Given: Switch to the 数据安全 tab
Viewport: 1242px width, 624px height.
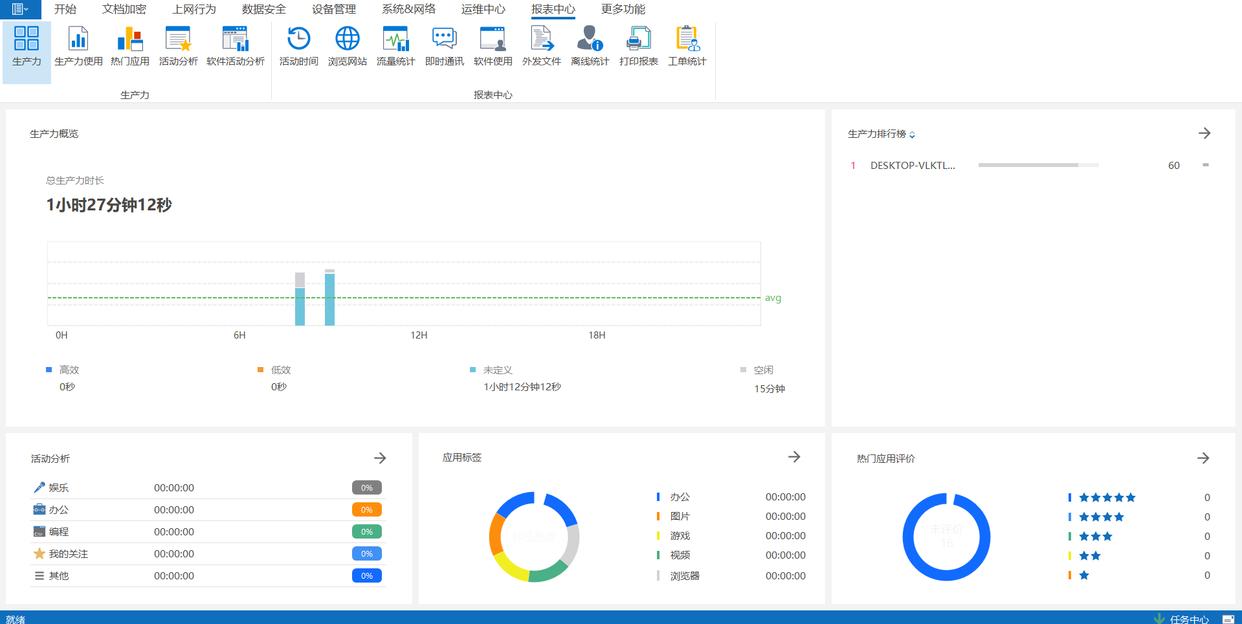Looking at the screenshot, I should 264,9.
